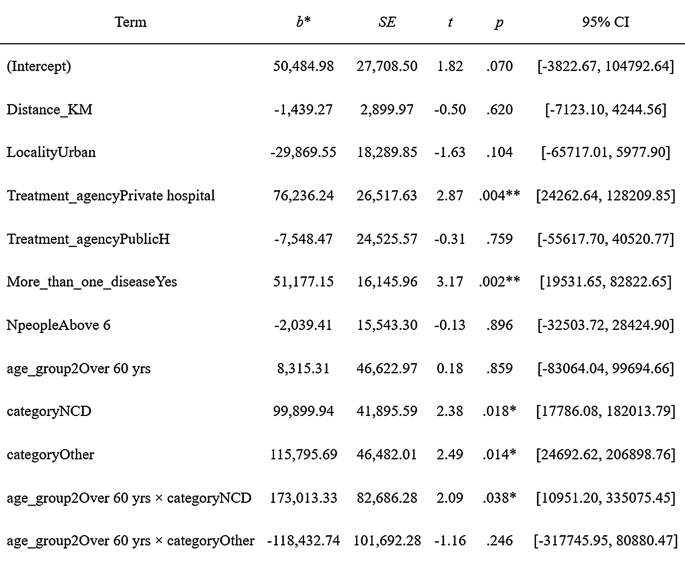The width and height of the screenshot is (685, 562).
Task: Click the intercept coefficient value 50,484.98
Action: [x=304, y=65]
